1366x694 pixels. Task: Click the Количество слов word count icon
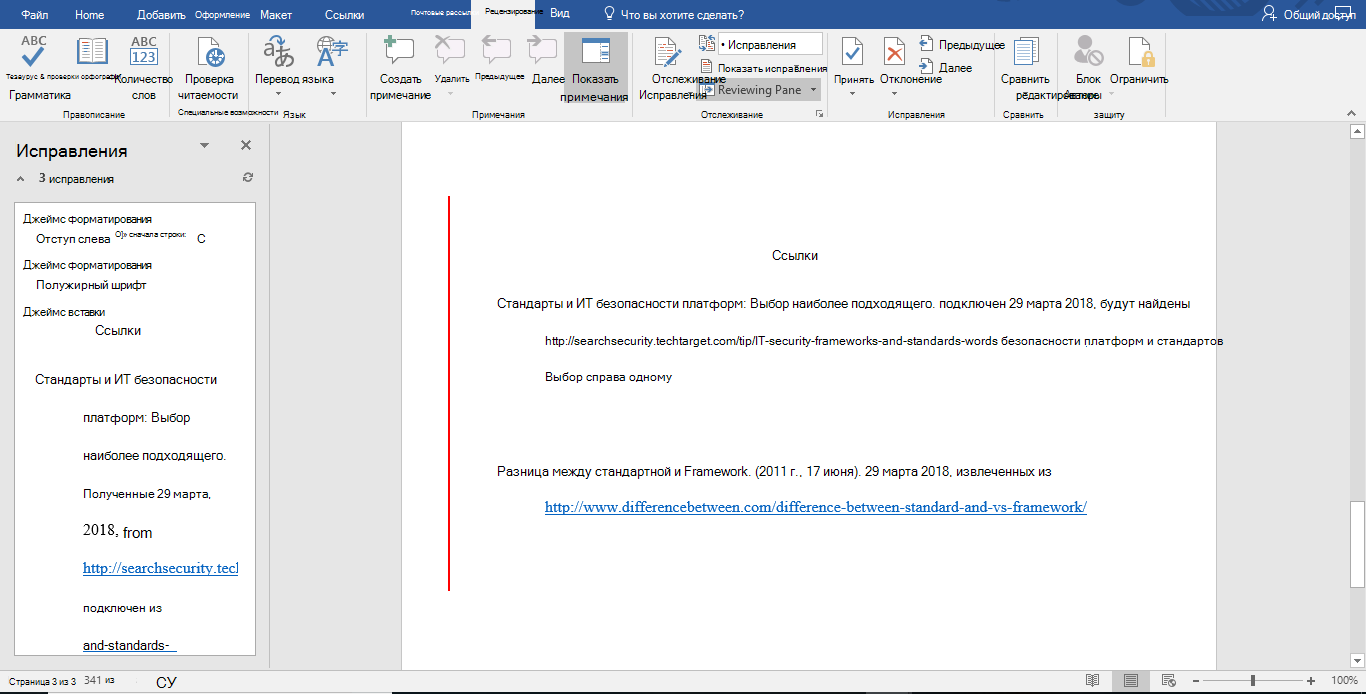144,52
